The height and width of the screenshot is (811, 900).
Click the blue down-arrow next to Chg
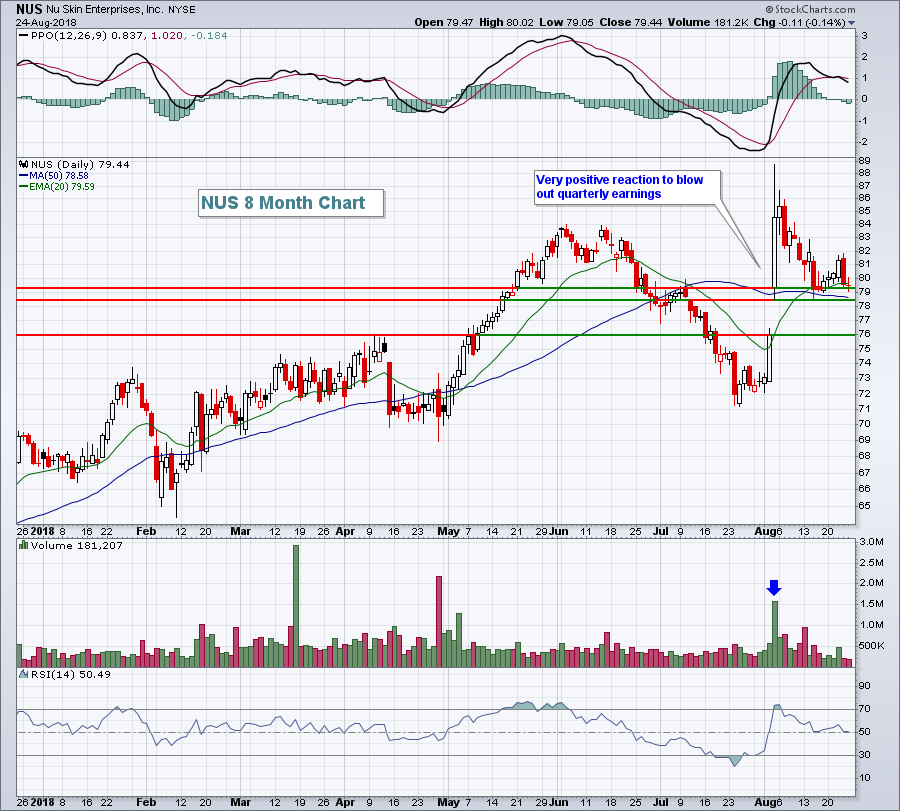851,23
